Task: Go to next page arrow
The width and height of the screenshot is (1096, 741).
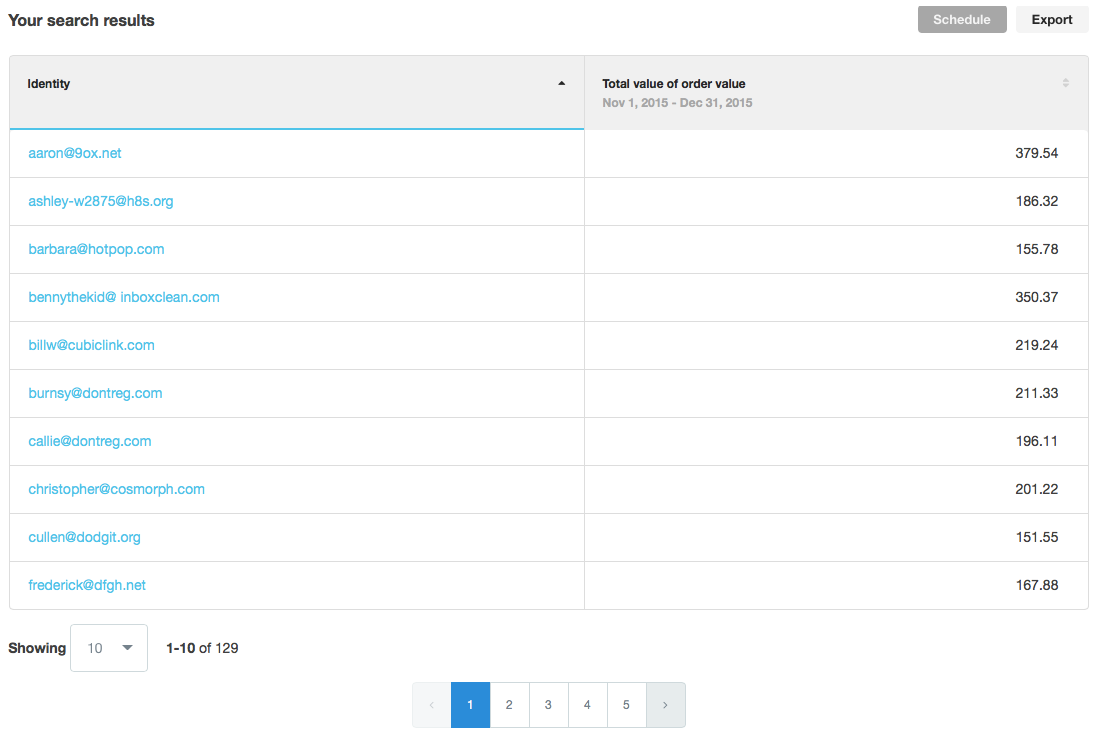Action: (665, 705)
